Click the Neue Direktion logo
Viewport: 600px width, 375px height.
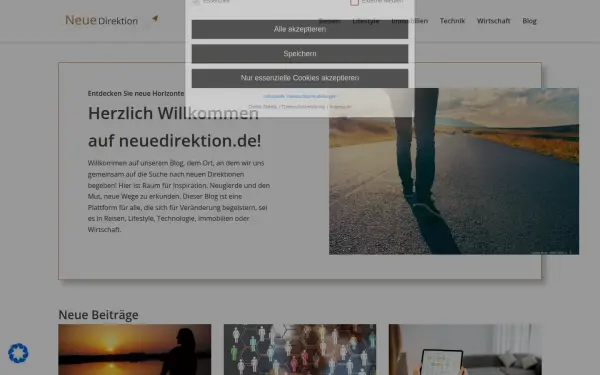101,20
